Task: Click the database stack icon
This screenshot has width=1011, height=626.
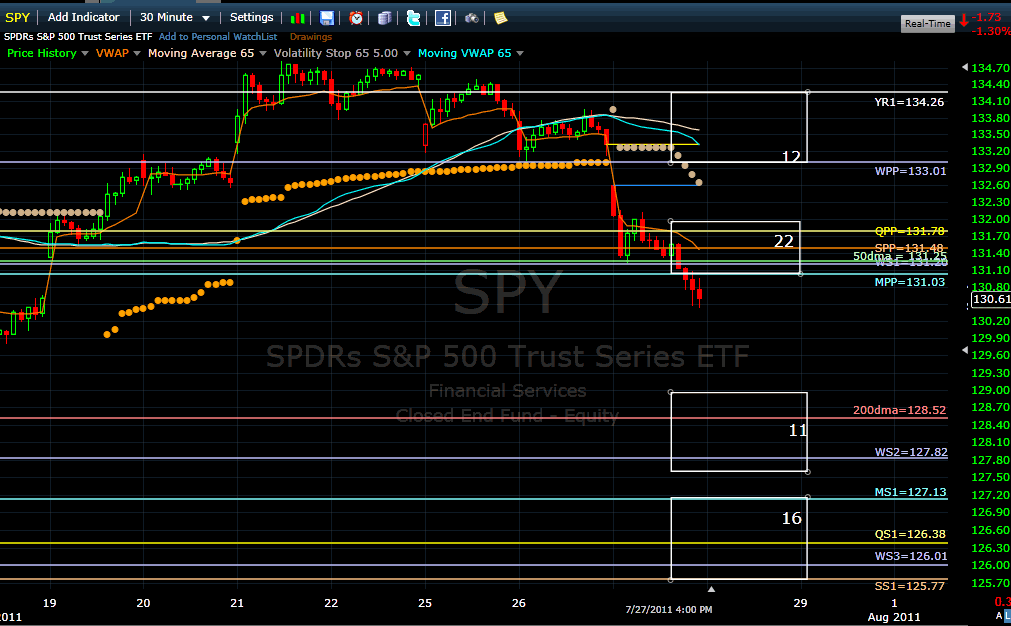Action: pos(384,18)
